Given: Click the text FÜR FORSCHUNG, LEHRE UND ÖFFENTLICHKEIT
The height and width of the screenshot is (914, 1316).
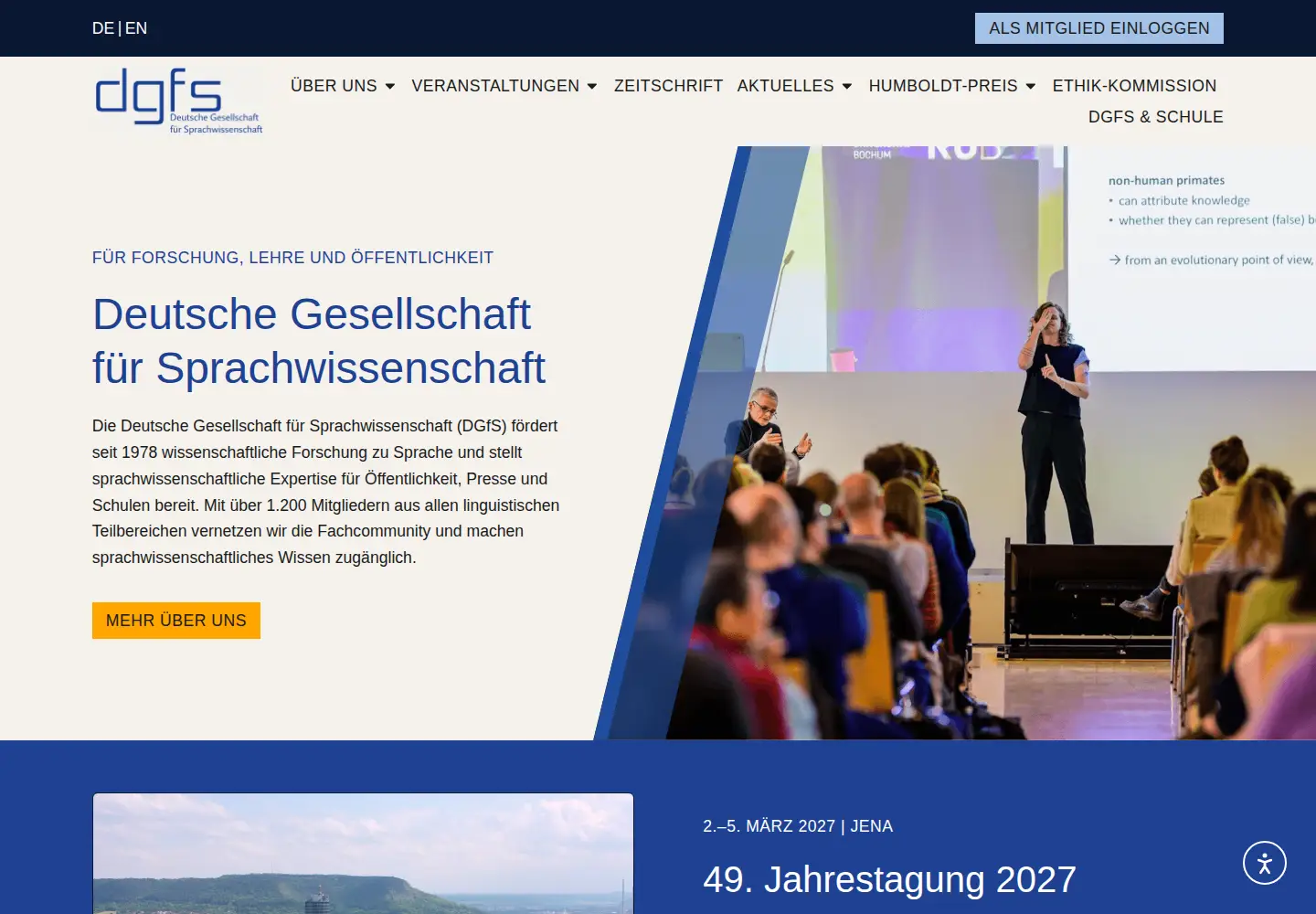Looking at the screenshot, I should (x=292, y=258).
